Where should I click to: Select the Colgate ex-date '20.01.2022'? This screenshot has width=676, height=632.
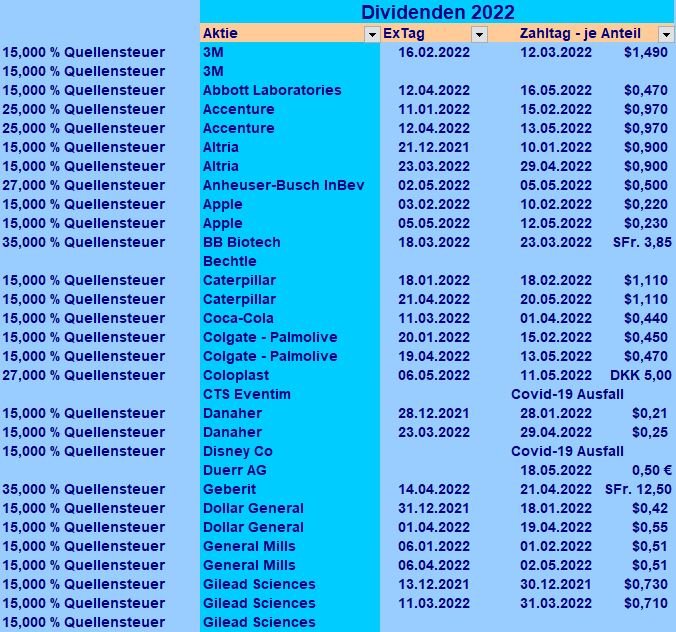(x=434, y=337)
